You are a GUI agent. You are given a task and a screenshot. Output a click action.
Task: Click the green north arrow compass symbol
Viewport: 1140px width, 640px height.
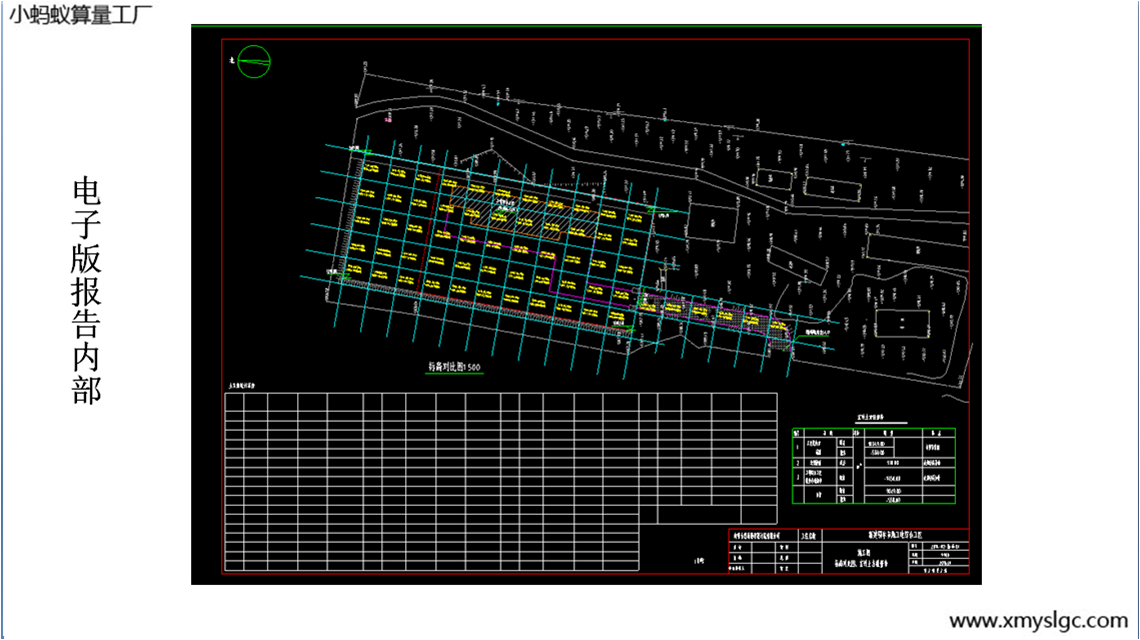click(x=254, y=61)
